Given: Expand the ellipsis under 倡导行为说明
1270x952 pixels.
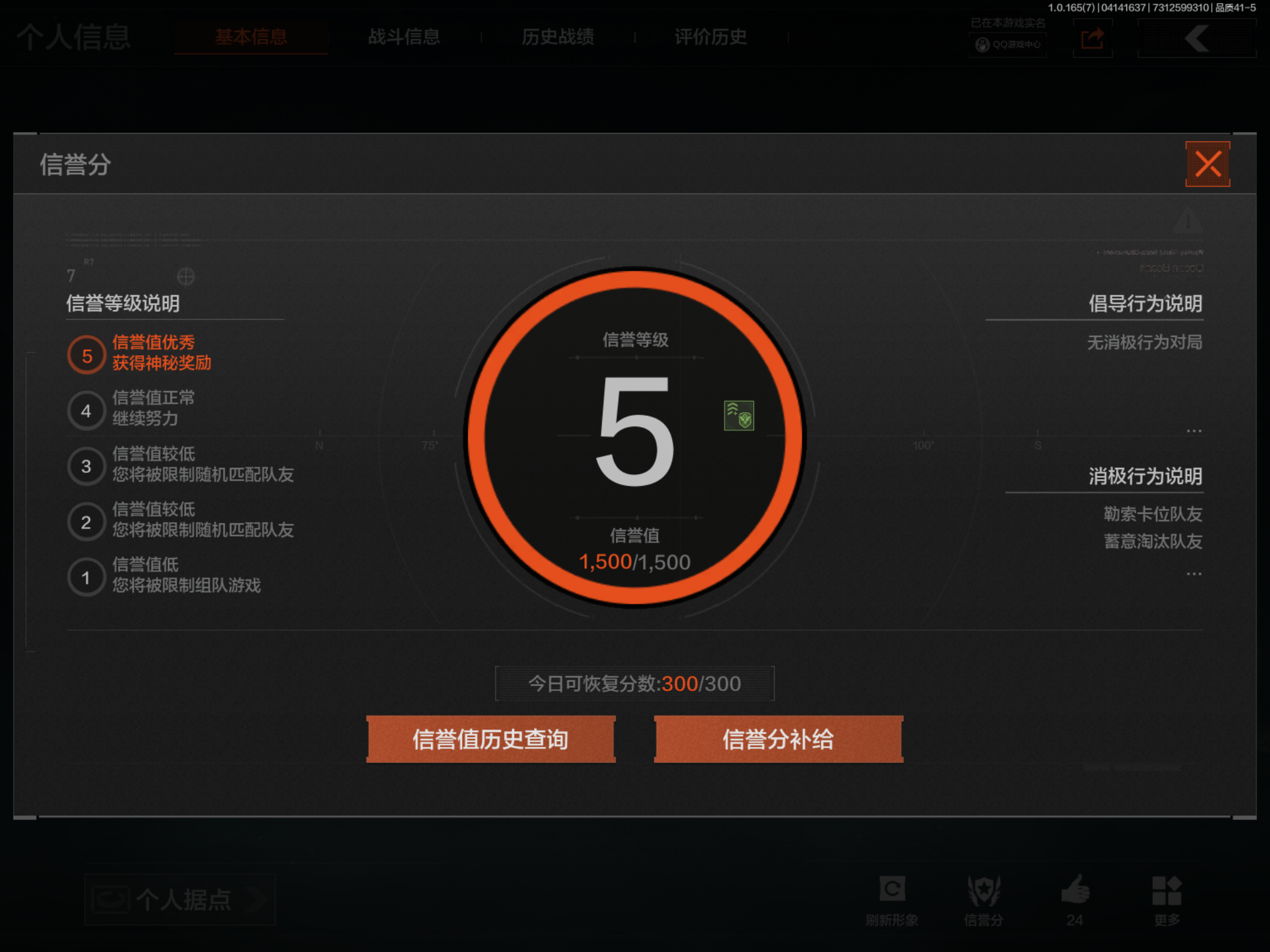Looking at the screenshot, I should [x=1194, y=431].
